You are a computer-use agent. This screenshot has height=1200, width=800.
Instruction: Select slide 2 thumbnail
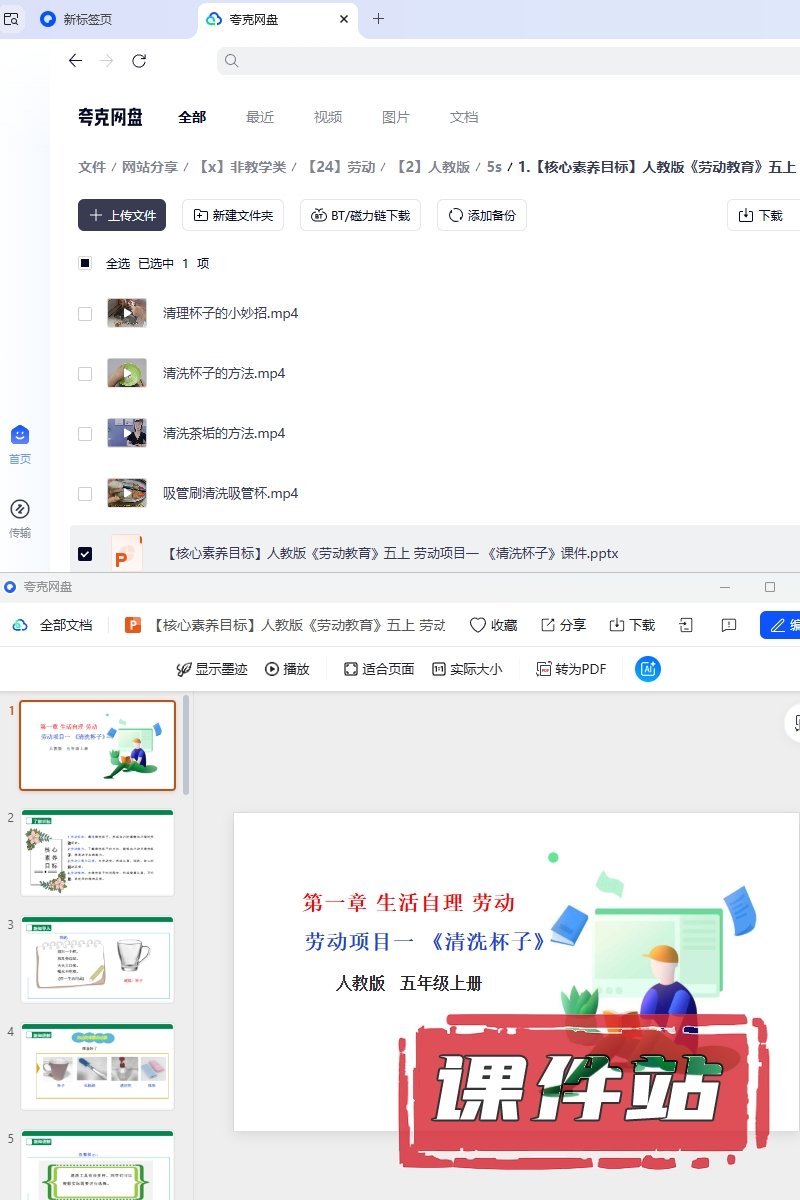(97, 853)
